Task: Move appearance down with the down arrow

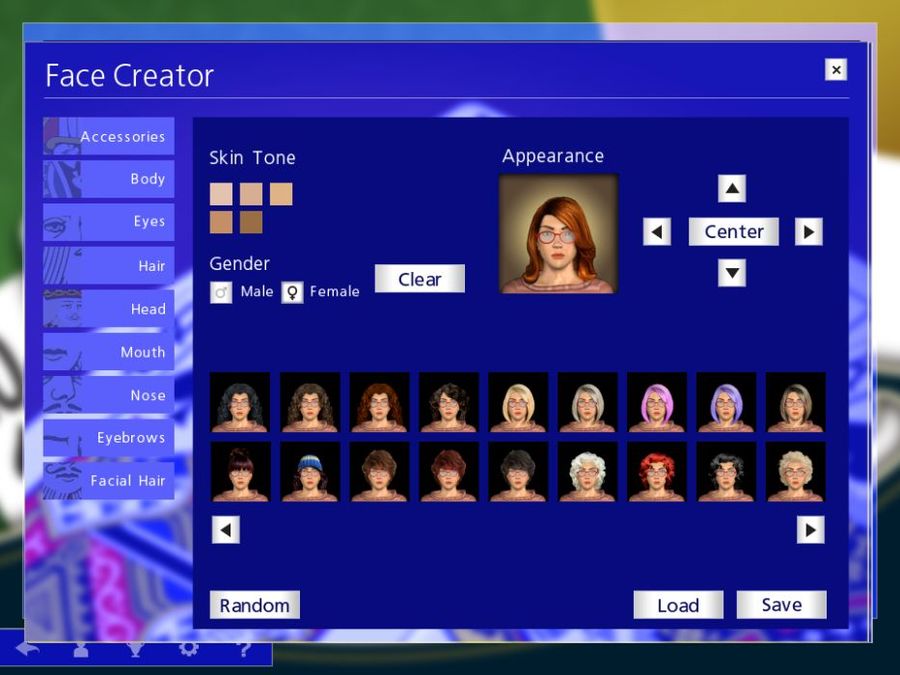Action: [x=732, y=273]
